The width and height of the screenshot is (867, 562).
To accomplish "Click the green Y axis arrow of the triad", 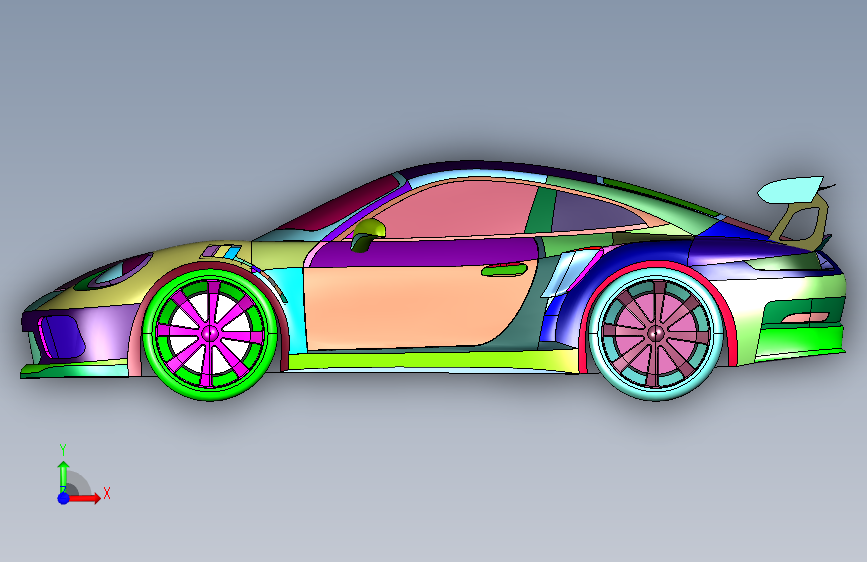I will [x=63, y=476].
